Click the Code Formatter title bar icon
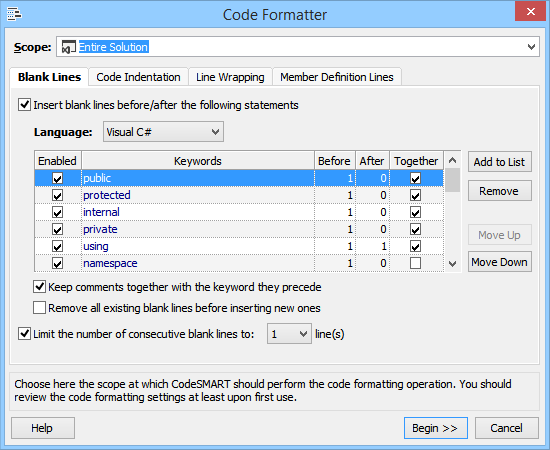Image resolution: width=550 pixels, height=450 pixels. (x=14, y=14)
